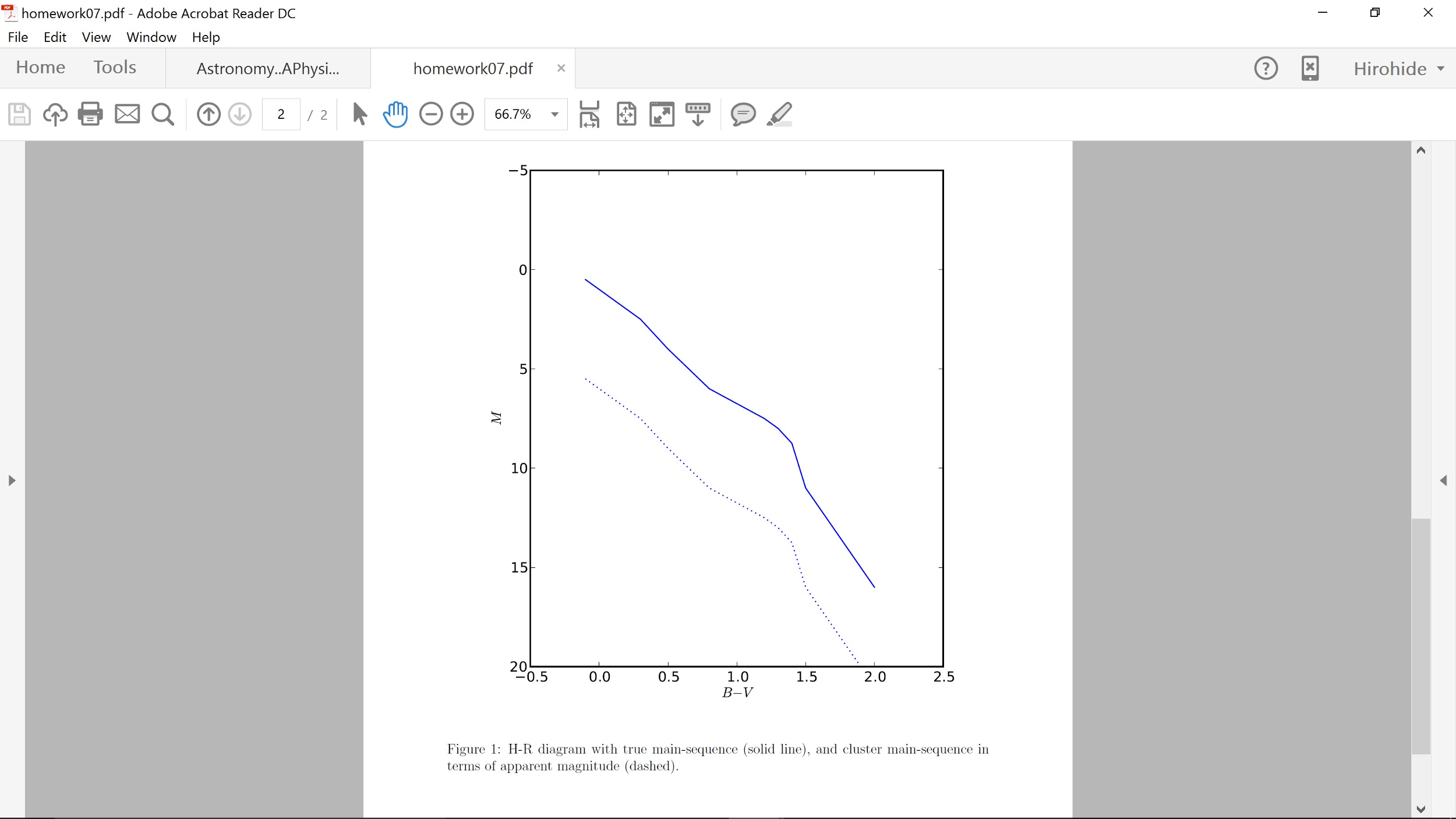Select the Highlight text pen tool

780,114
